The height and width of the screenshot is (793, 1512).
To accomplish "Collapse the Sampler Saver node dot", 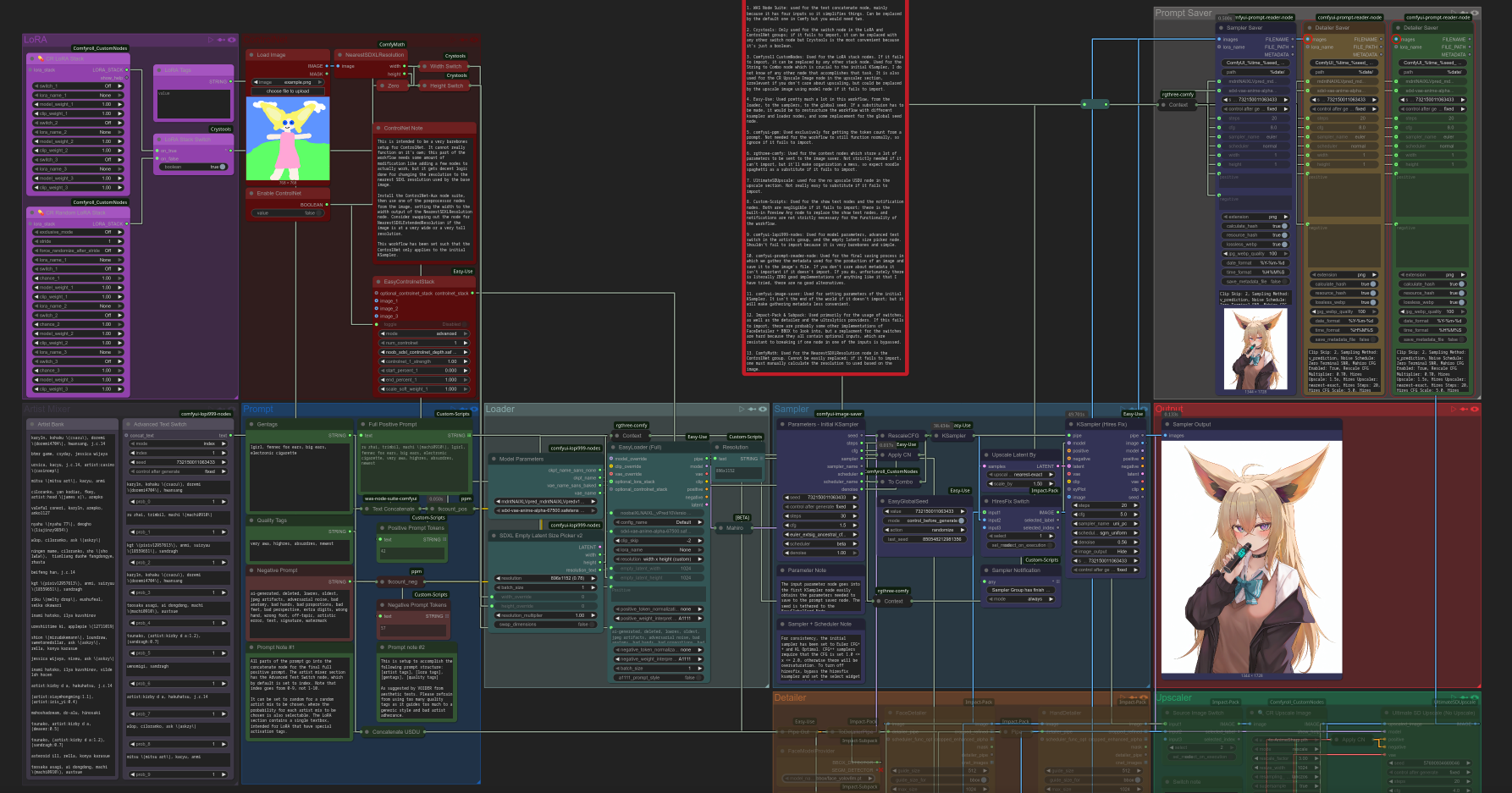I will (1221, 28).
